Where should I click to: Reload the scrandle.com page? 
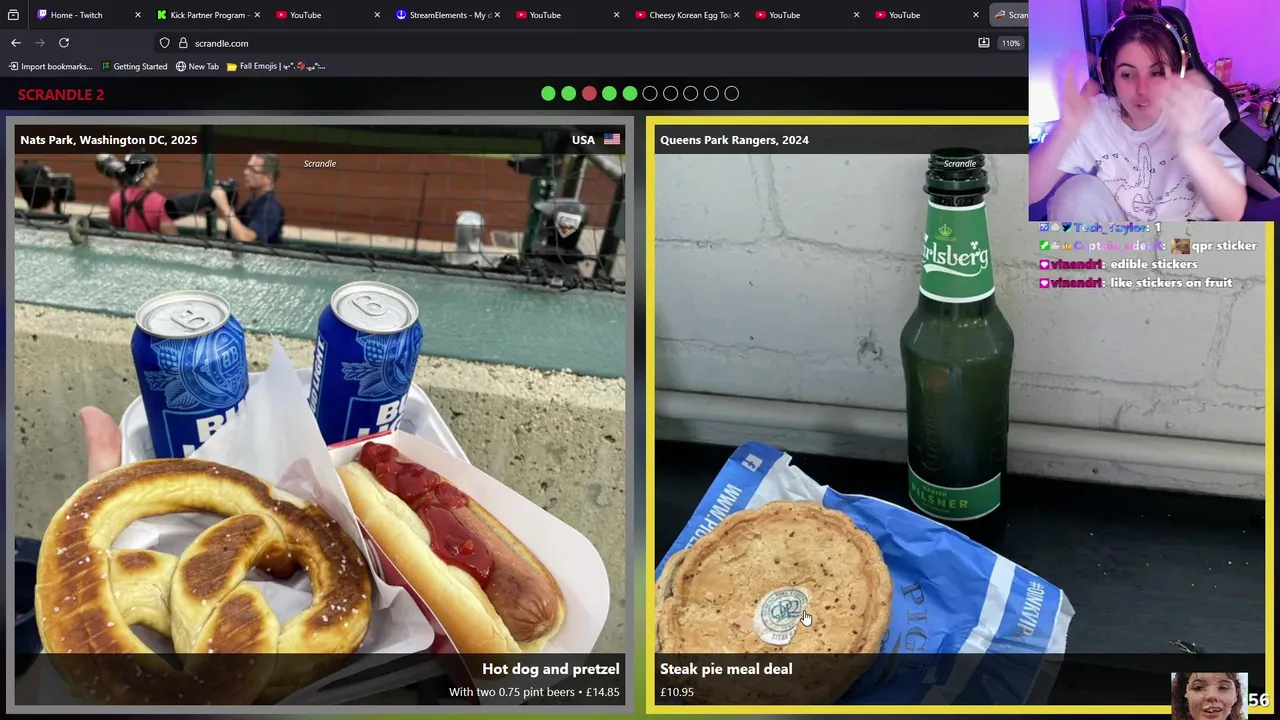point(64,43)
